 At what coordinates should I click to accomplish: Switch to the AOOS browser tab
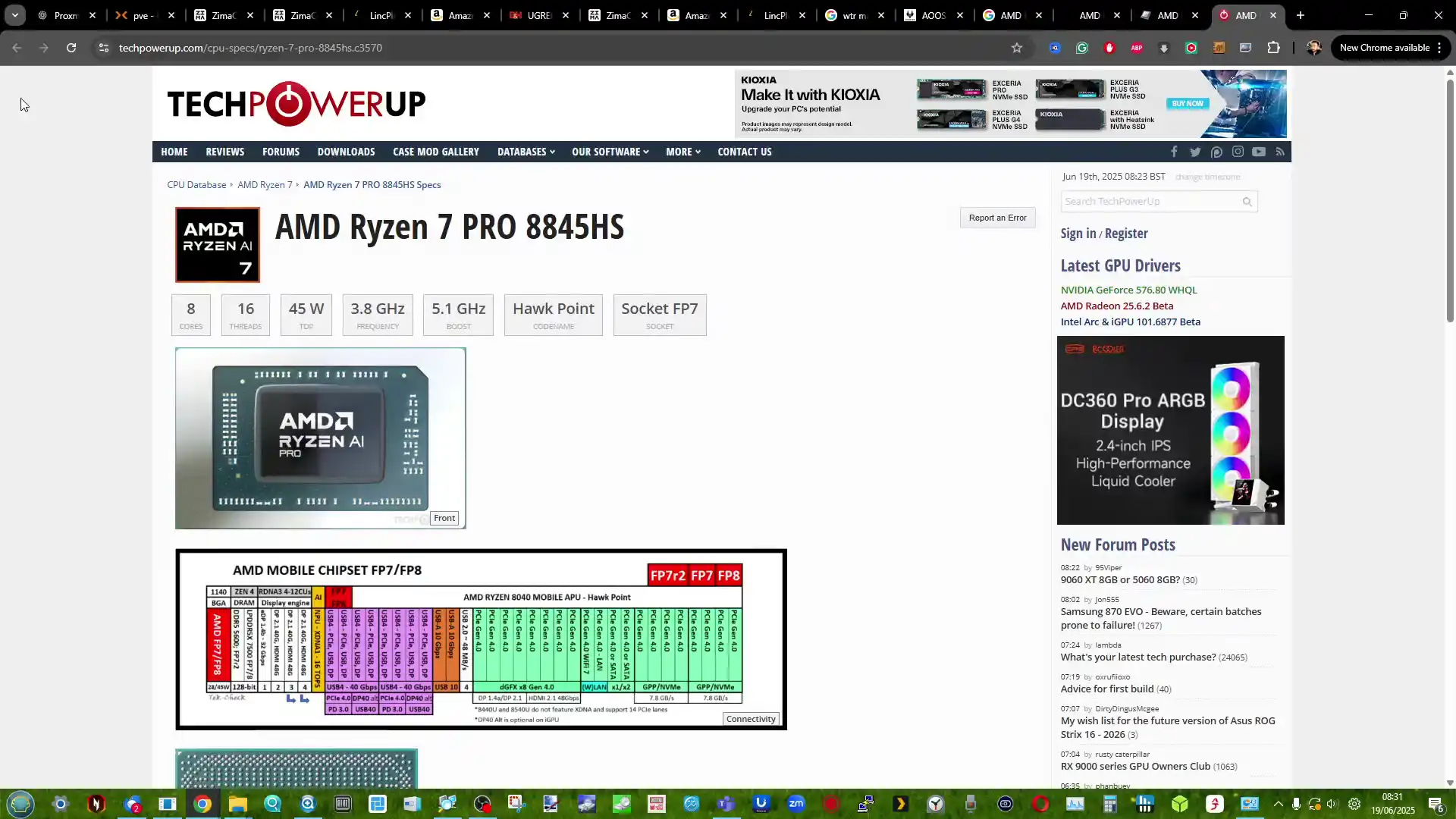[x=933, y=15]
